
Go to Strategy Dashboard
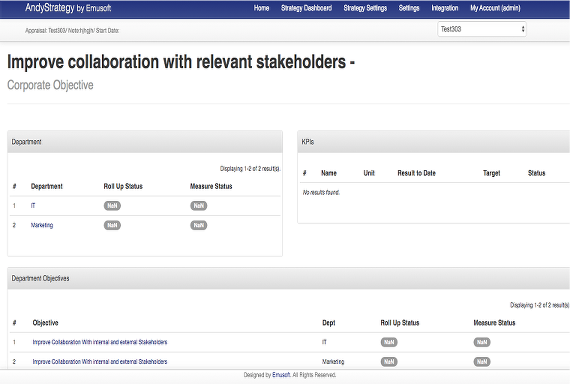(x=306, y=8)
